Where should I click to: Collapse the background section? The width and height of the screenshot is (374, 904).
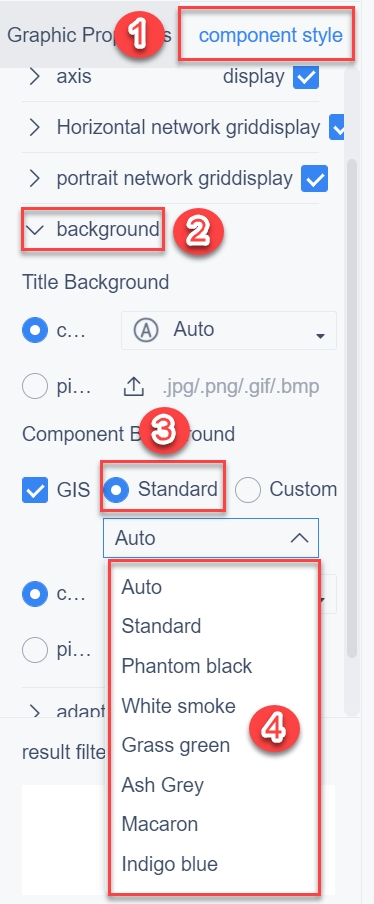(35, 229)
